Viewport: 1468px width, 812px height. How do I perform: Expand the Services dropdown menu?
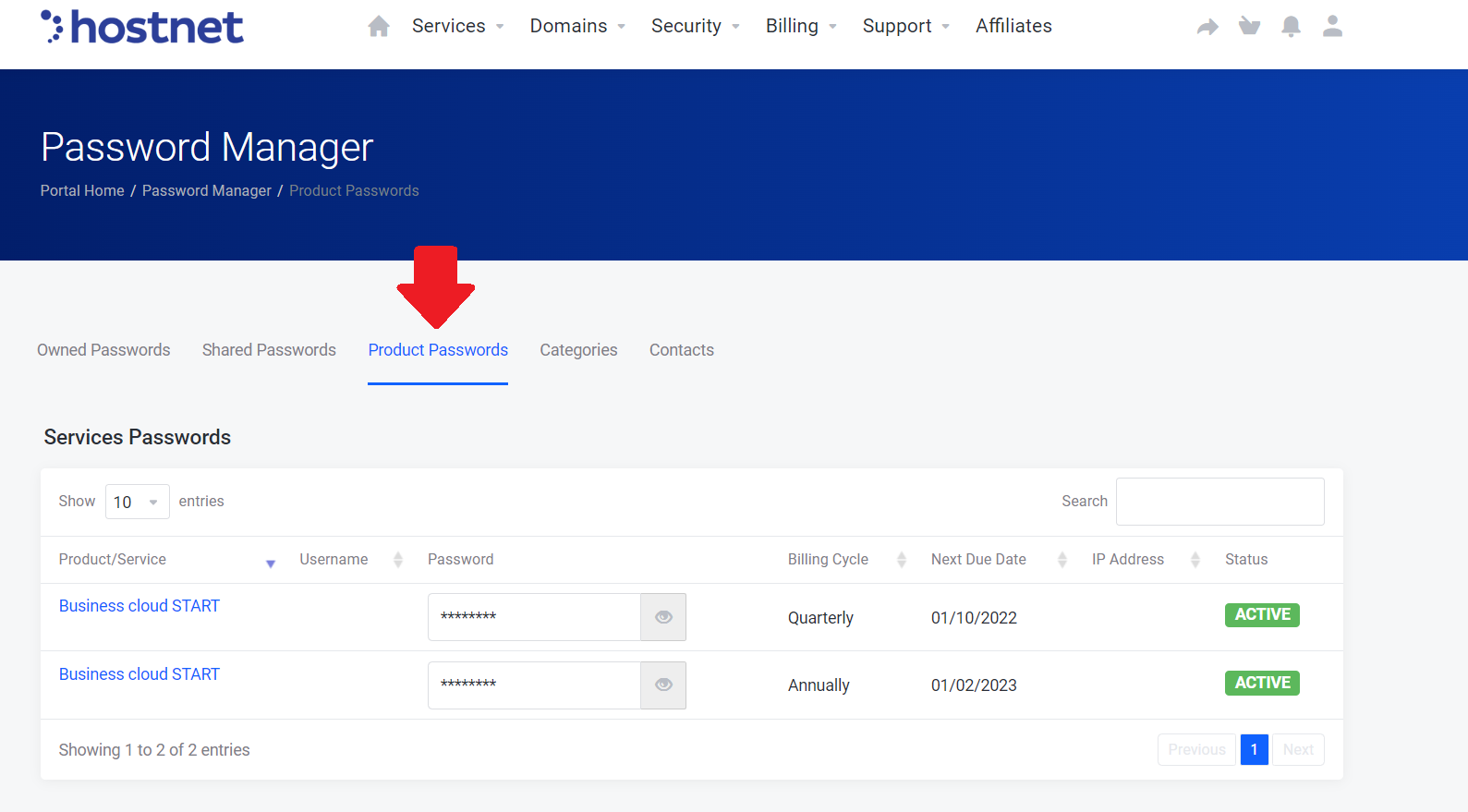457,26
